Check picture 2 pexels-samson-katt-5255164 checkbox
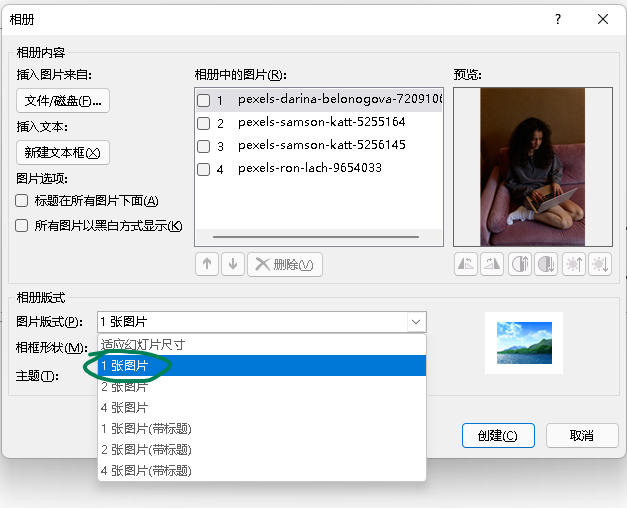The height and width of the screenshot is (508, 627). point(204,123)
